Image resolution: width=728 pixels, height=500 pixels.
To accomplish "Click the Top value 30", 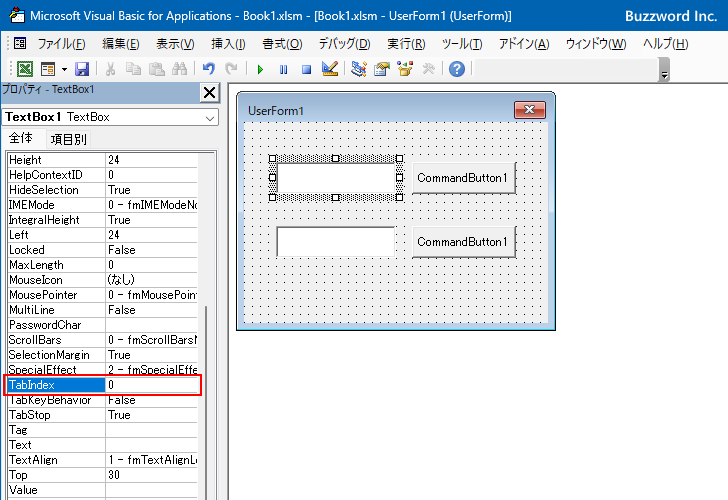I will pos(152,475).
